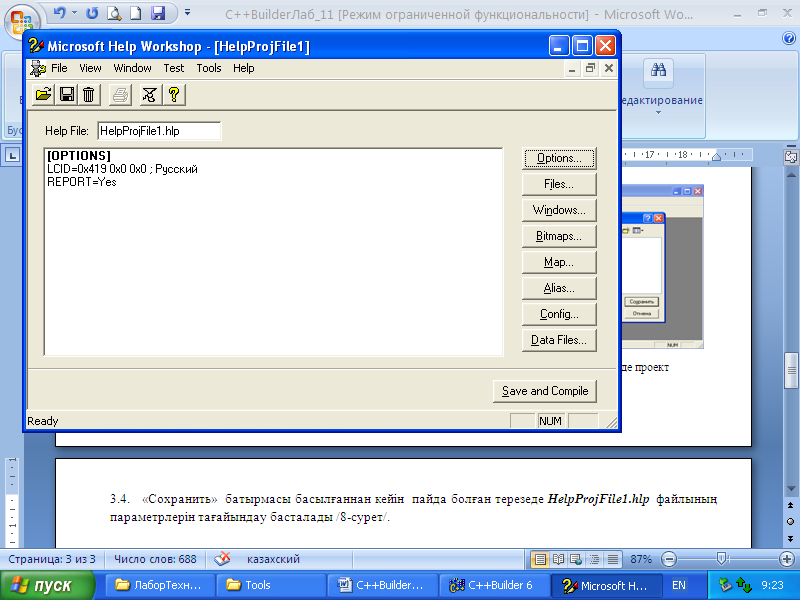Viewport: 800px width, 600px height.
Task: Click the trash can toolbar icon
Action: click(x=89, y=94)
